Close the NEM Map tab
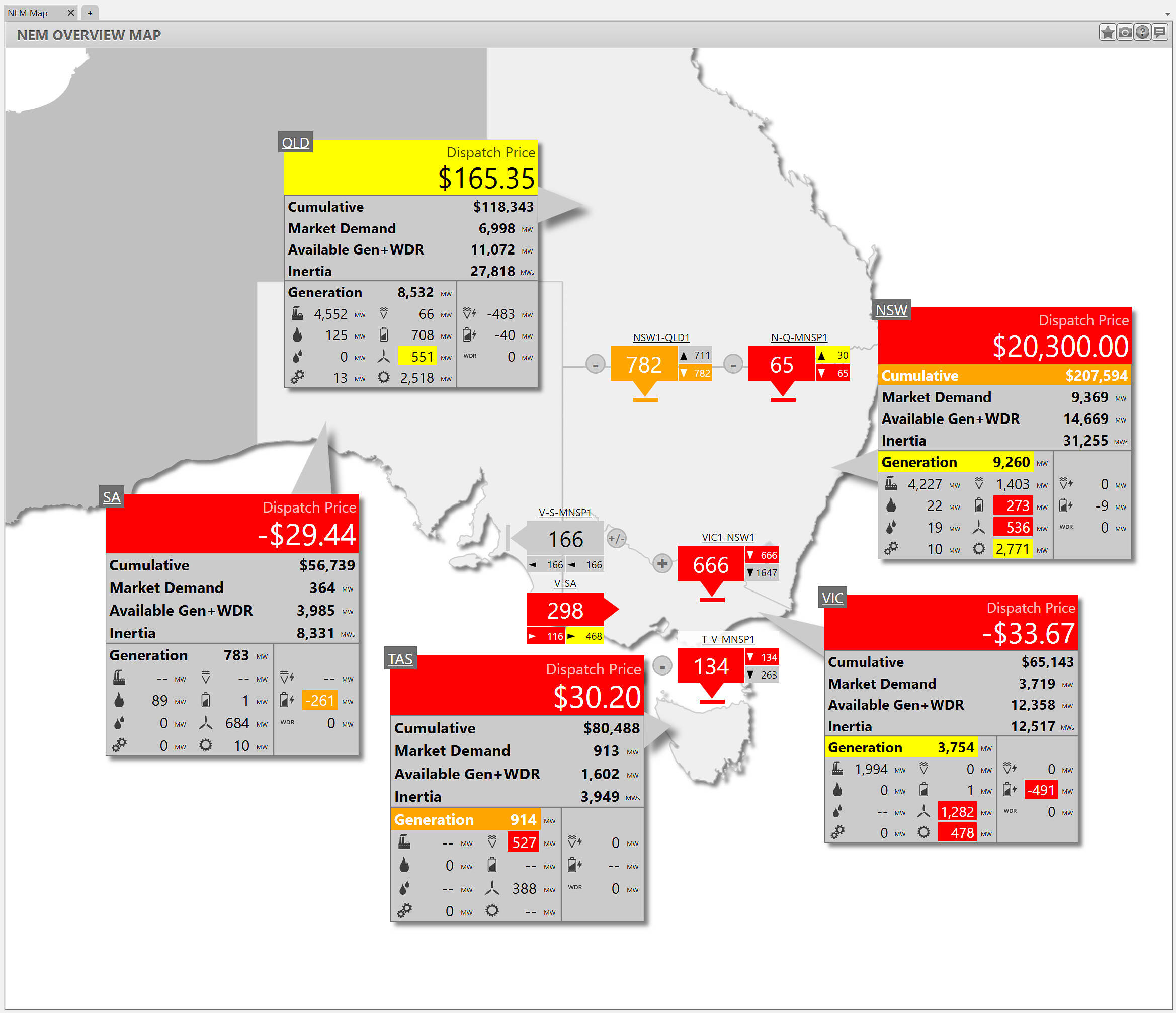Screen dimensions: 1176x1013 71,13
